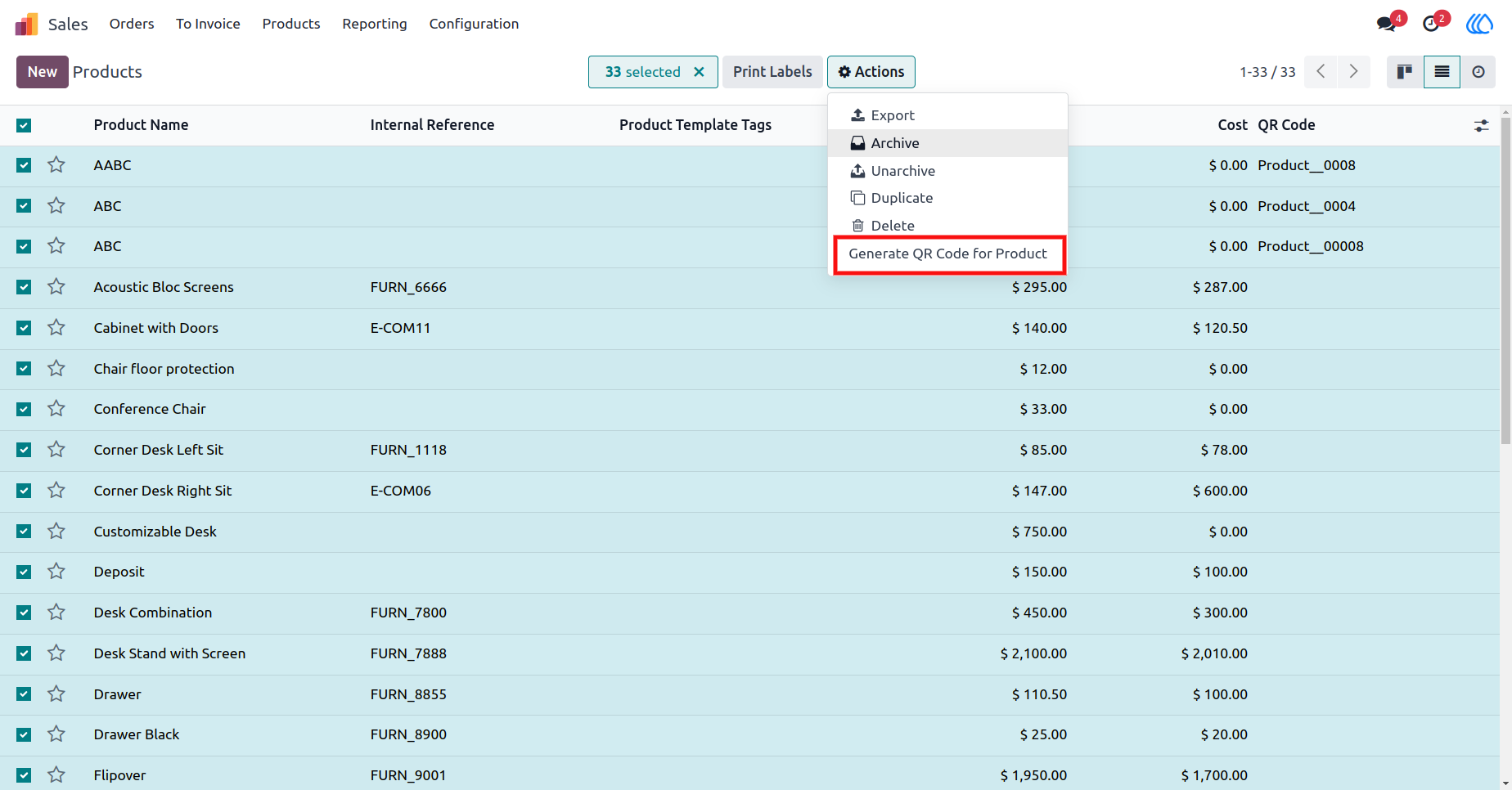Open the discuss messages icon

(1387, 24)
